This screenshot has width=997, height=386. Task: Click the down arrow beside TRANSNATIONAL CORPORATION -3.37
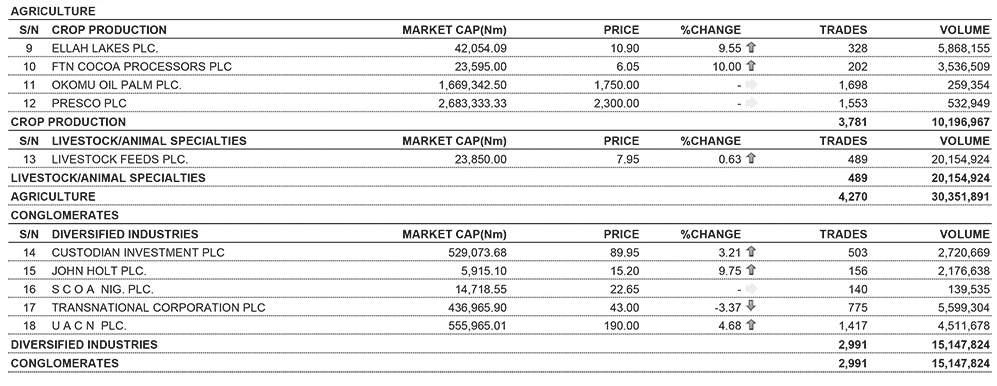[x=751, y=307]
